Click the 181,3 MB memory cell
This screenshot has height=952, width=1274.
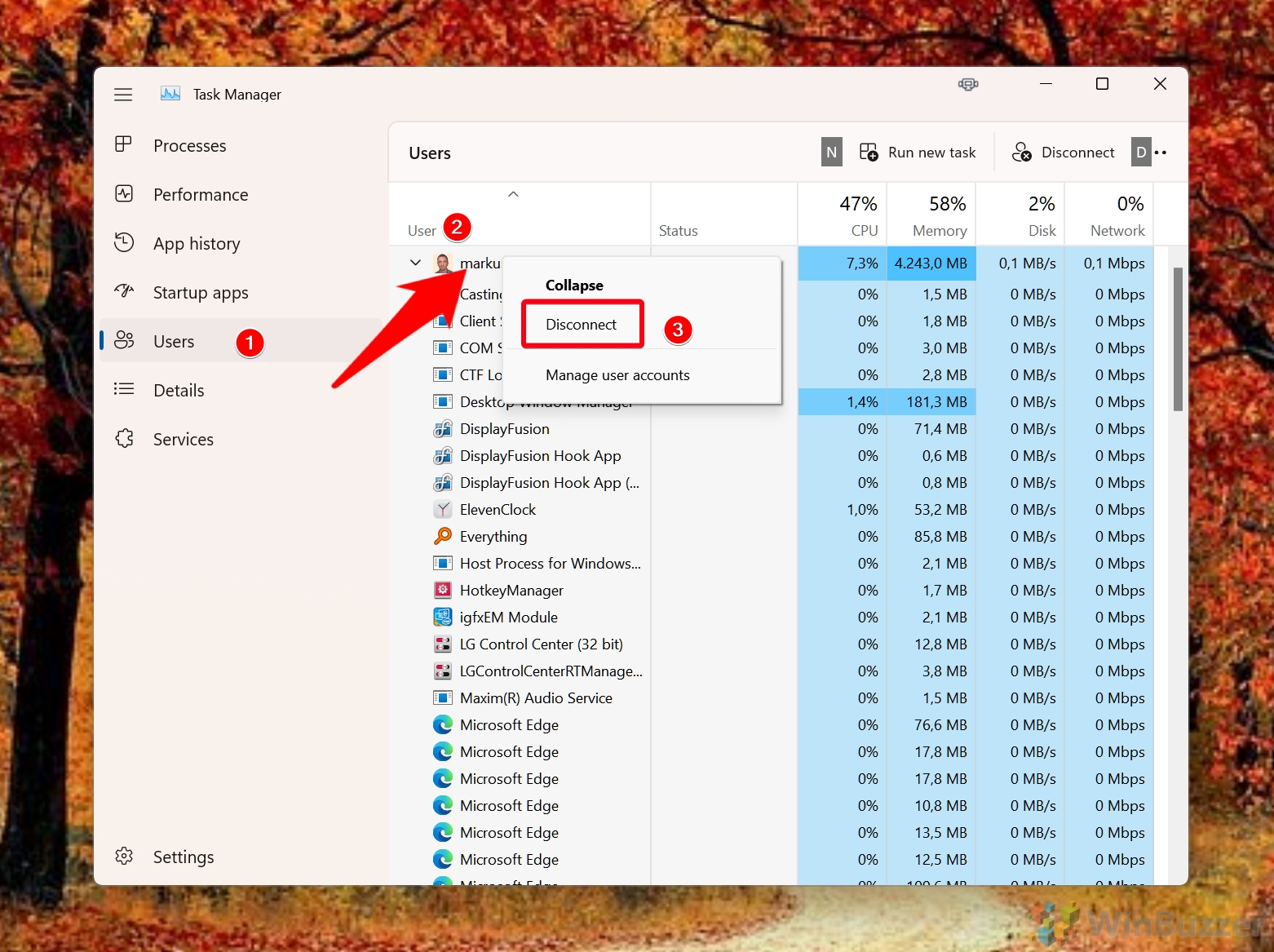(931, 402)
